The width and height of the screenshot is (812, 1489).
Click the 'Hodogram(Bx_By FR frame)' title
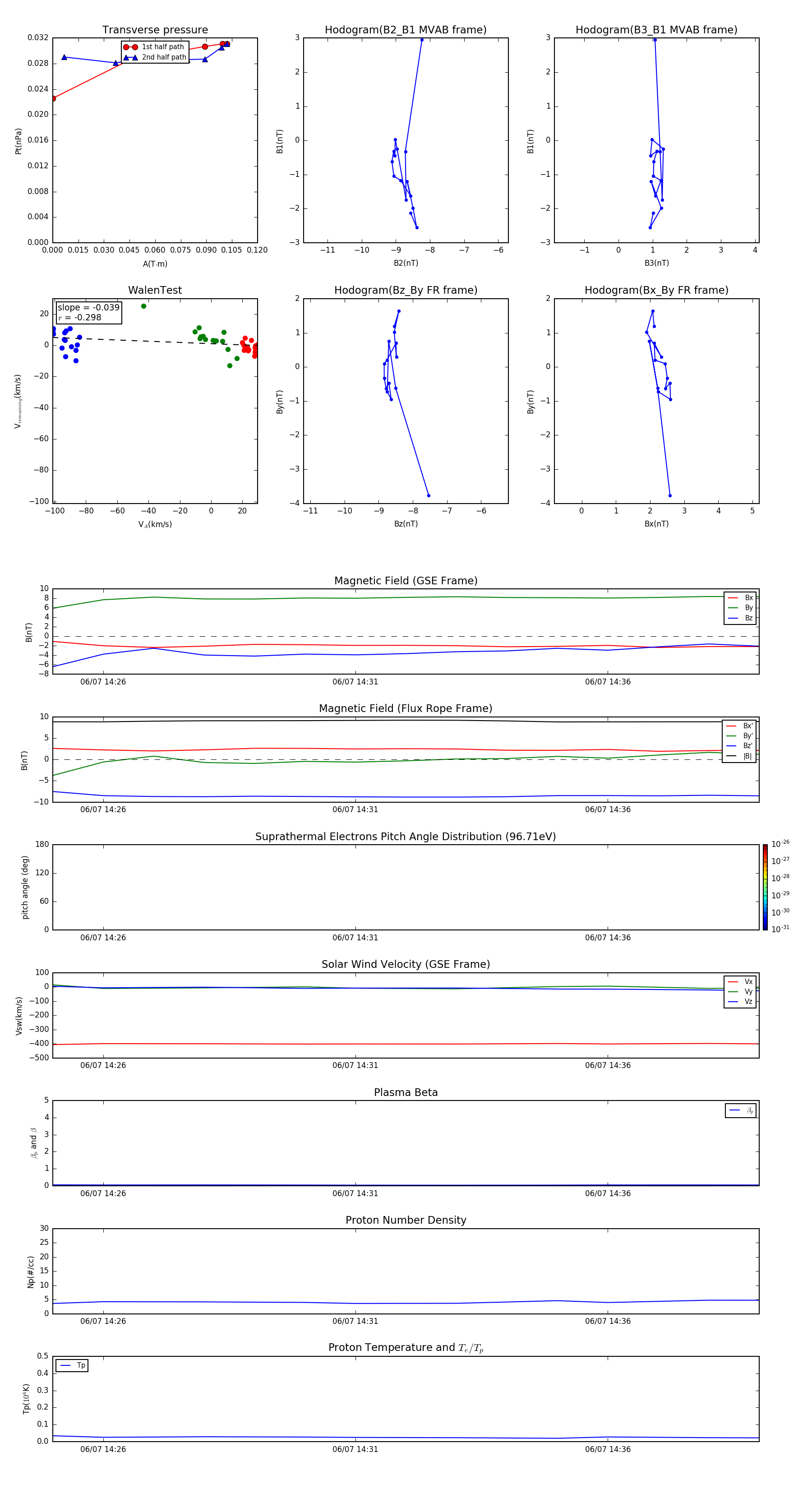pos(656,290)
